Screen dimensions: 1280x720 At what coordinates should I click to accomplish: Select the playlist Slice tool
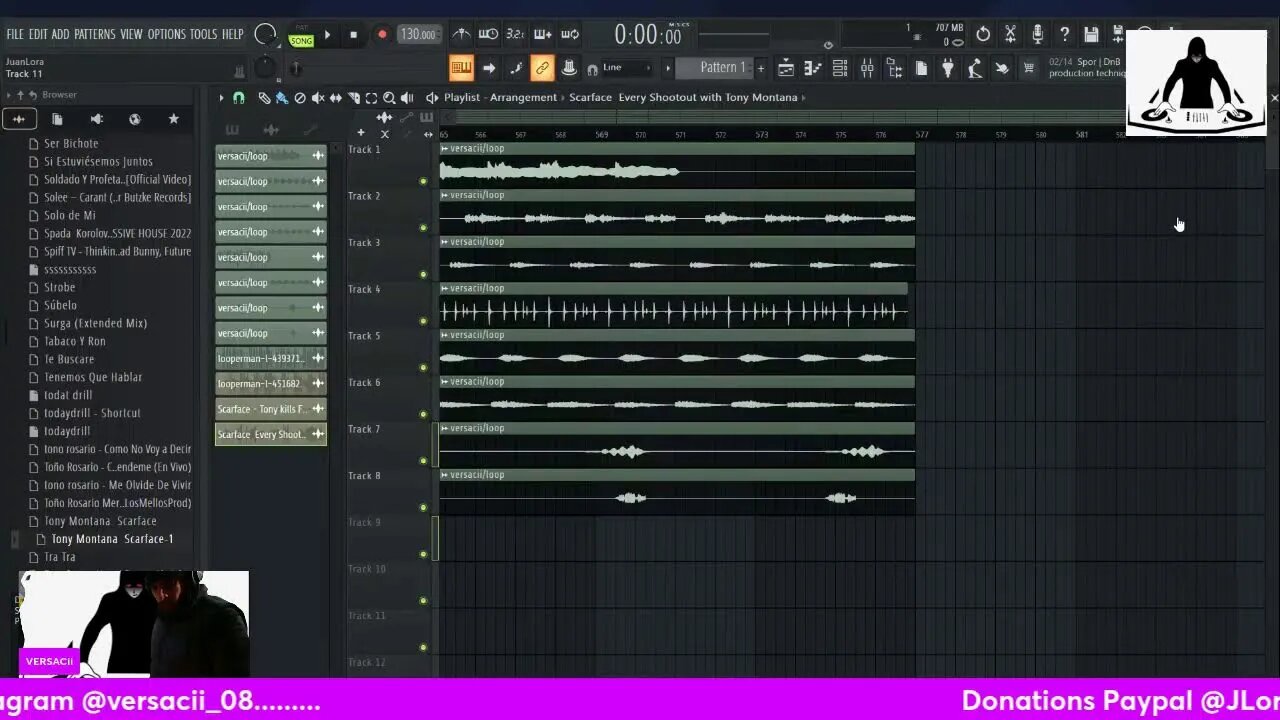[x=354, y=97]
